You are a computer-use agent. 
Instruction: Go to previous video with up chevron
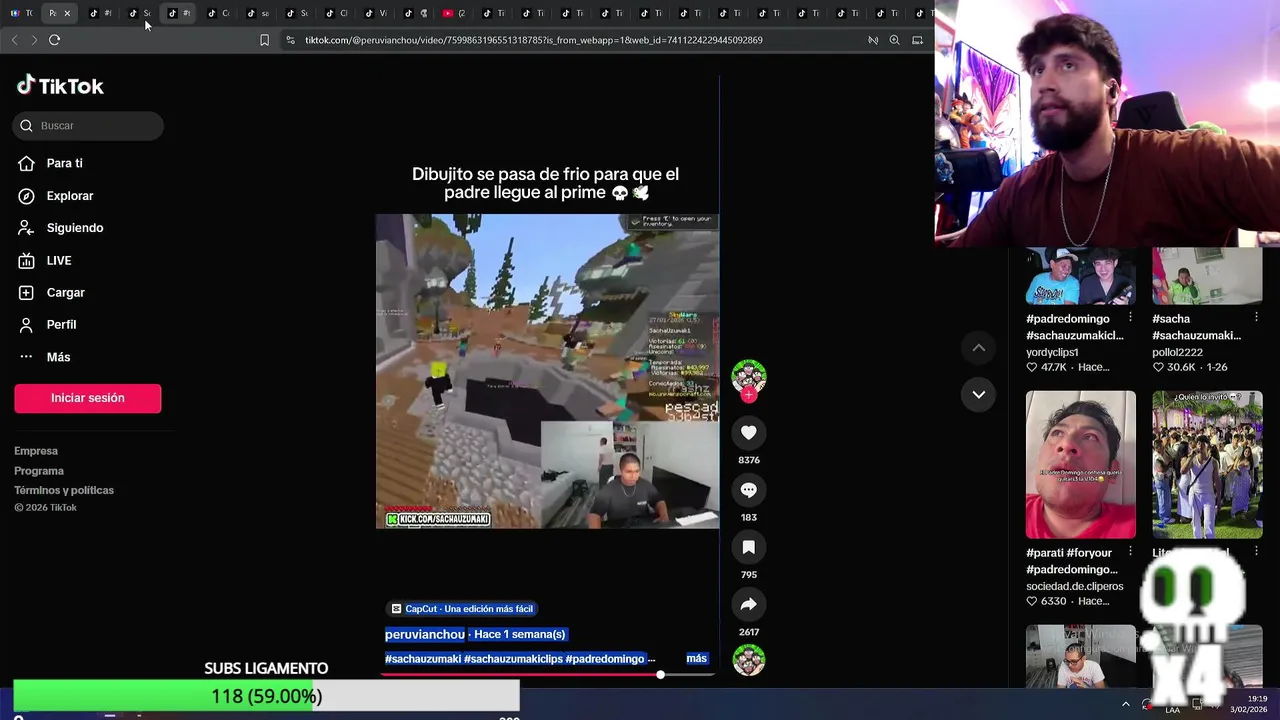[979, 348]
